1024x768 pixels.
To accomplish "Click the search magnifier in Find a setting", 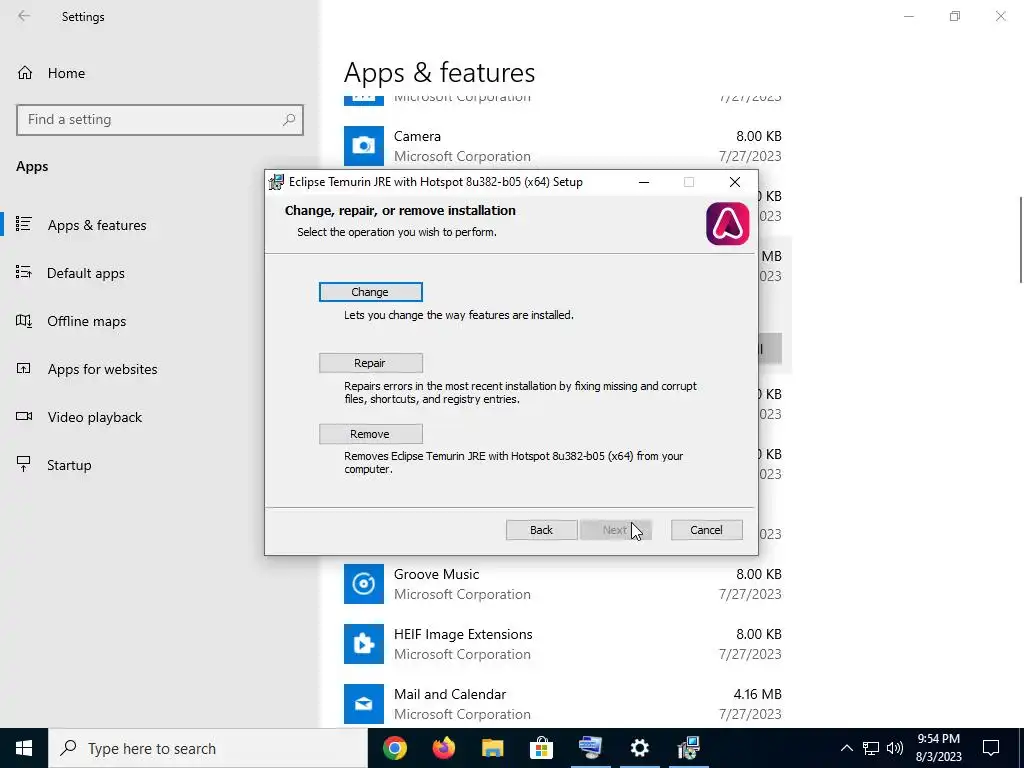I will 289,120.
